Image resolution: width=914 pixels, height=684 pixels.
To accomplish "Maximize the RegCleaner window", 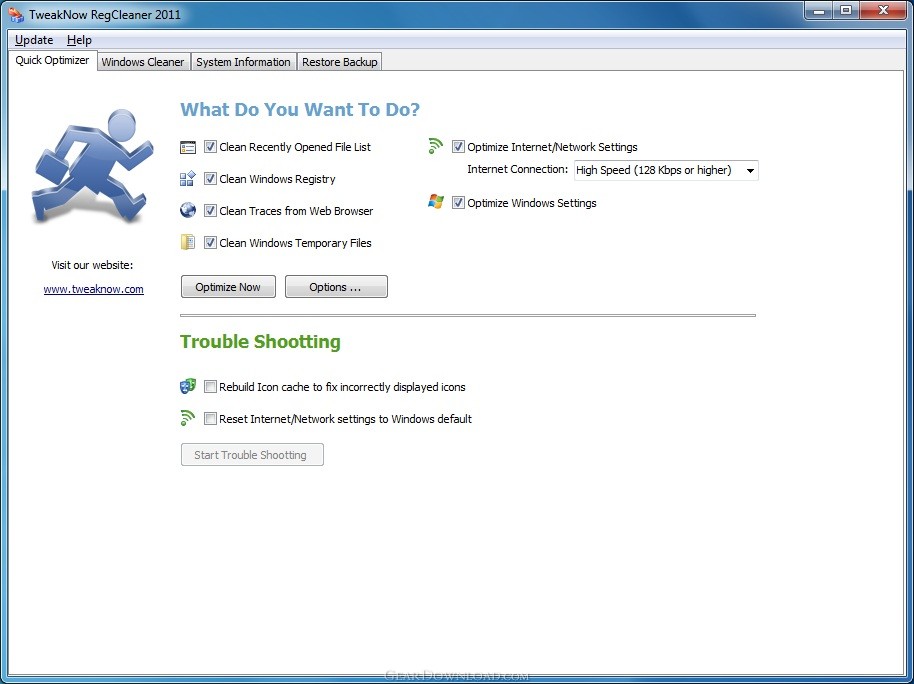I will tap(846, 11).
